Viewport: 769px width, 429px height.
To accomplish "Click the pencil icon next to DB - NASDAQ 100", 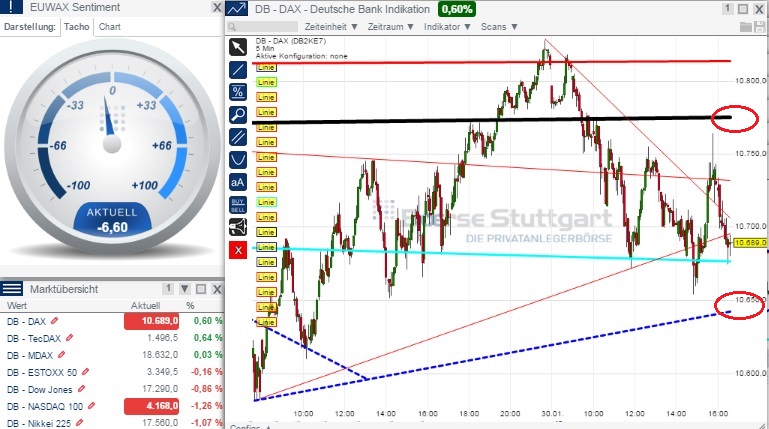I will click(91, 405).
